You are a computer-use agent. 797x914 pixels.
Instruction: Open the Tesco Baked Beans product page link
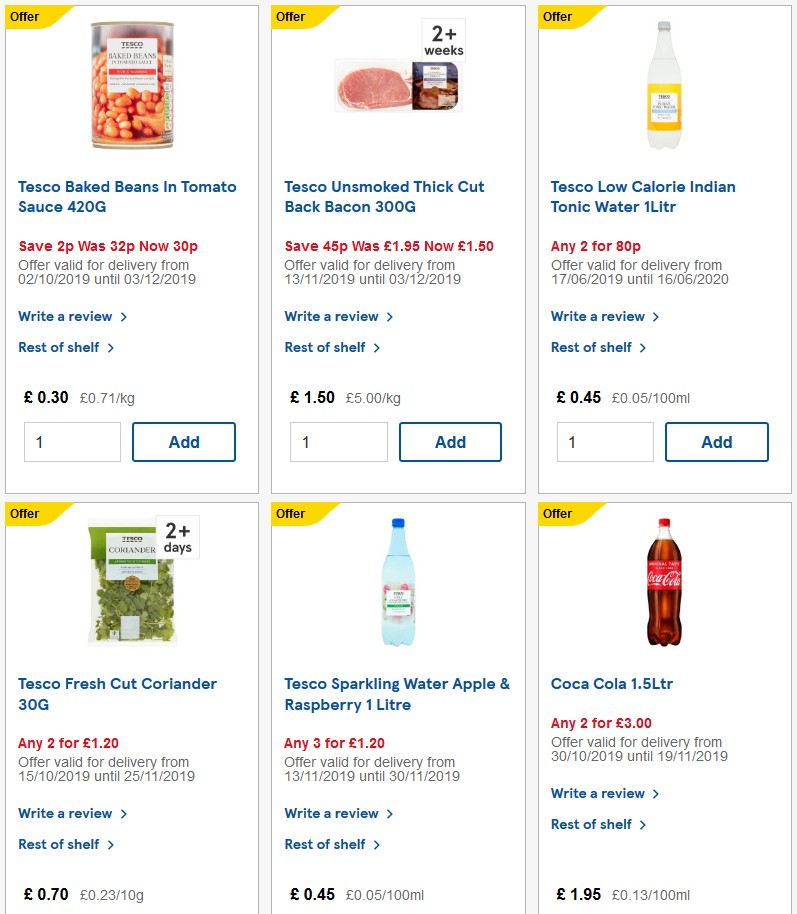pos(127,196)
